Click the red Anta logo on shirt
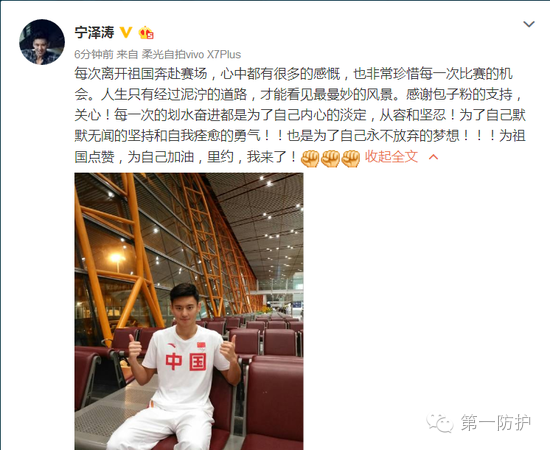The width and height of the screenshot is (550, 450). 172,345
